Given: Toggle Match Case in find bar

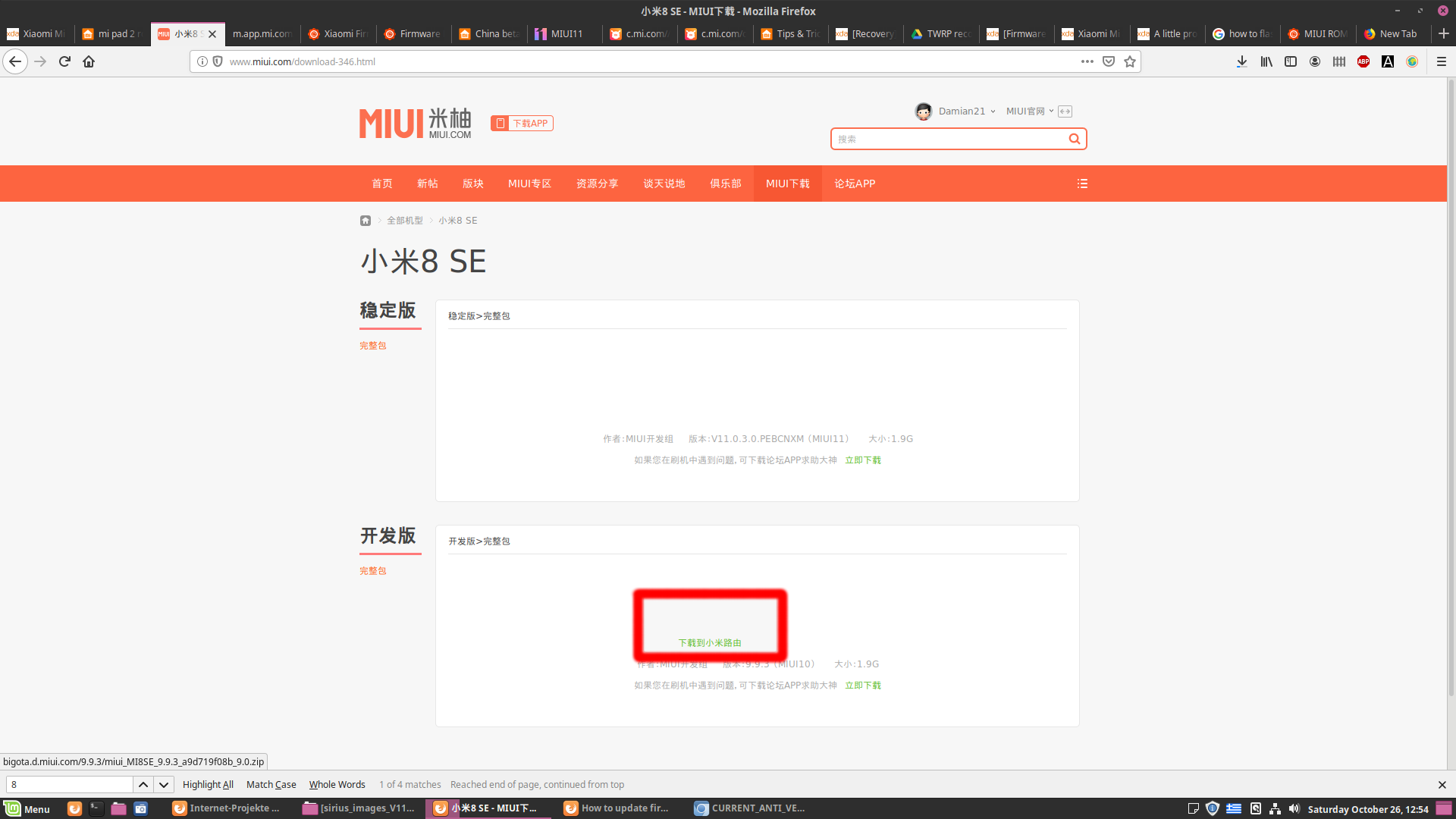Looking at the screenshot, I should point(271,785).
